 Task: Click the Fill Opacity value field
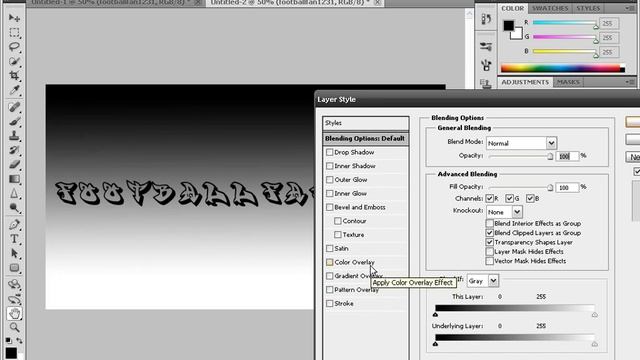click(x=567, y=187)
